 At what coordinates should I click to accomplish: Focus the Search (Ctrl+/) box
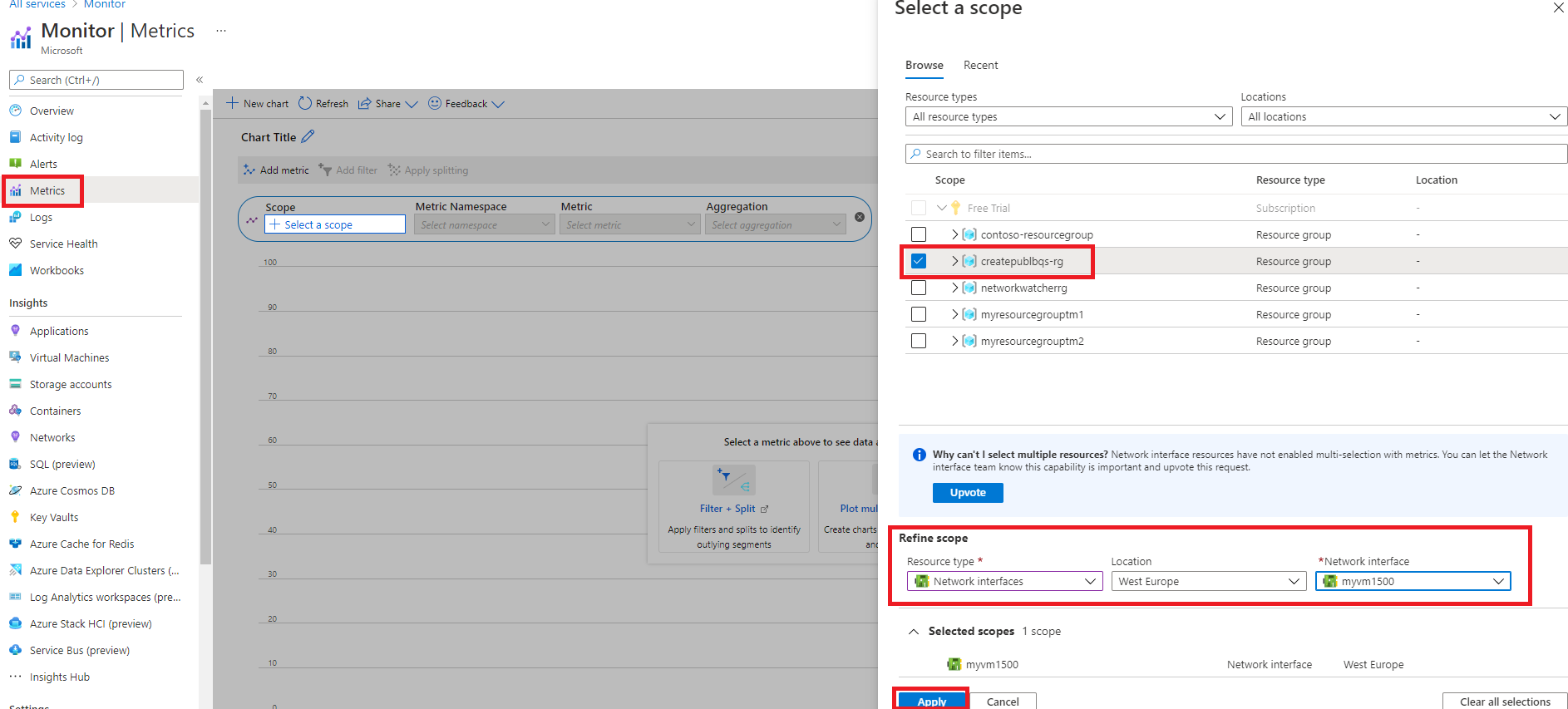tap(96, 80)
